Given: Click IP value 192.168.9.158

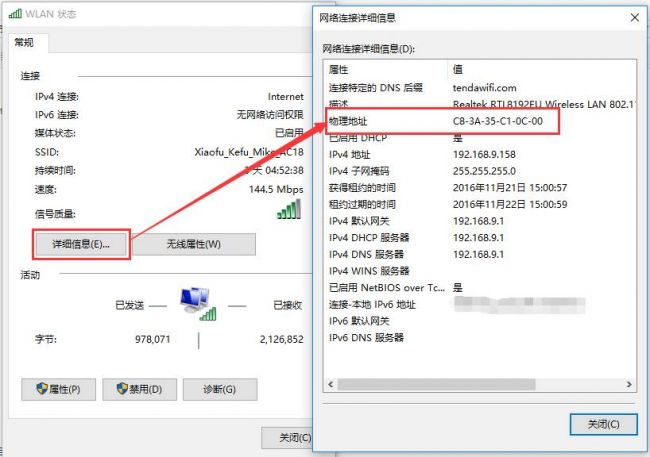Looking at the screenshot, I should click(x=484, y=155).
